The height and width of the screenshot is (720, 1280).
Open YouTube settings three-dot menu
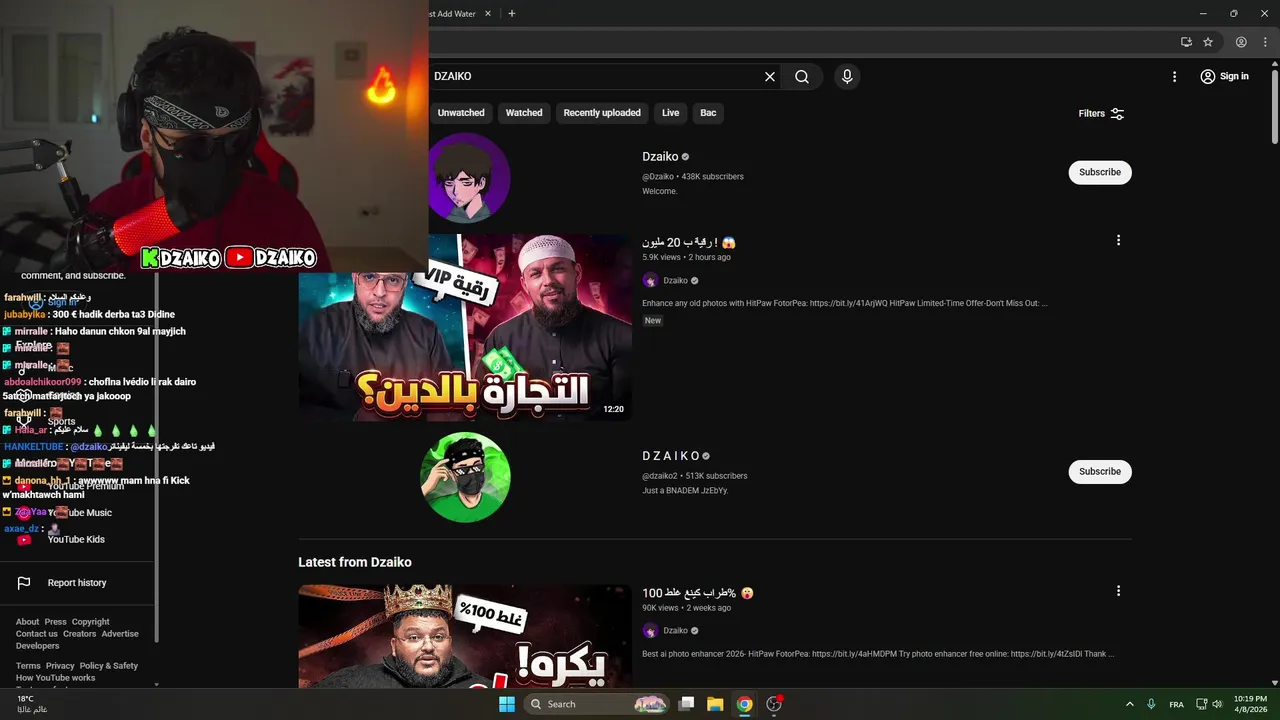click(1175, 76)
